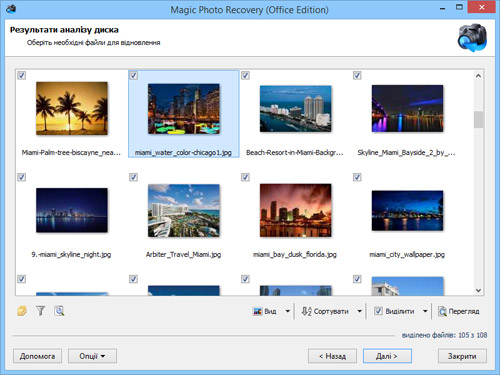Viewport: 500px width, 375px height.
Task: Select miami_city_wallpaper thumbnail
Action: tap(407, 210)
